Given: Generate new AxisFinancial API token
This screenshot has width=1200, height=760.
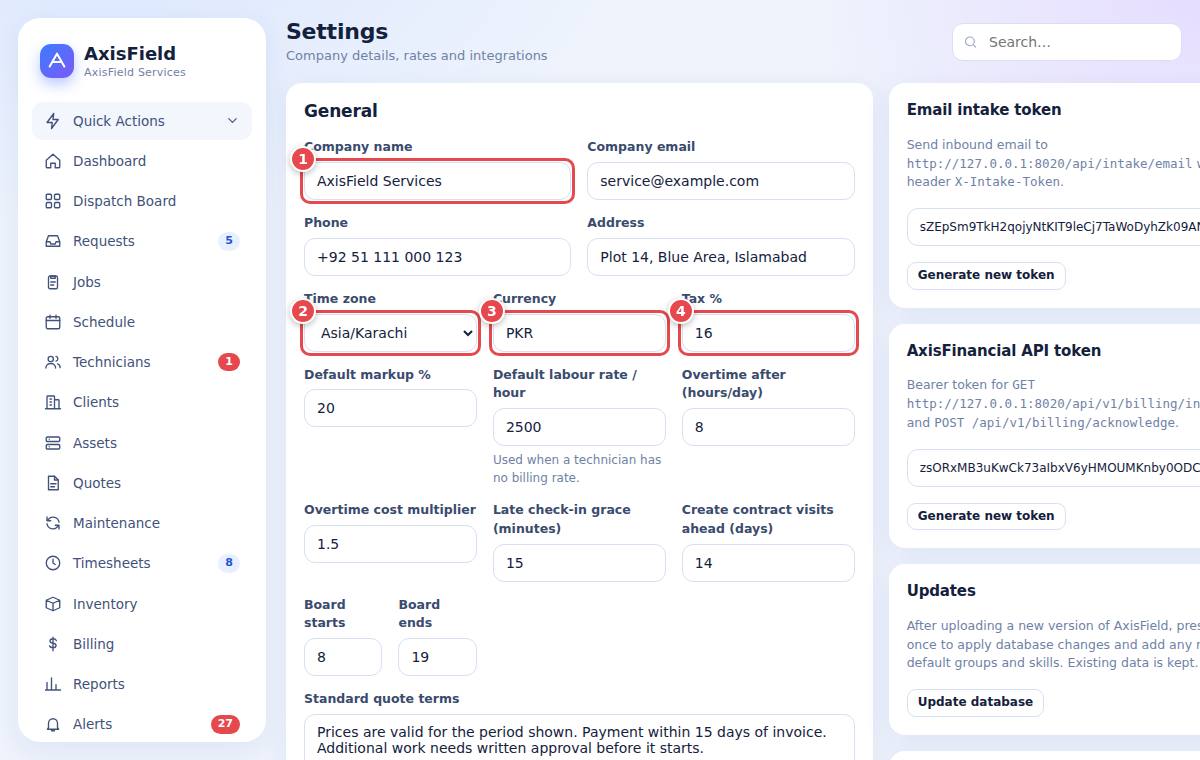Looking at the screenshot, I should pyautogui.click(x=986, y=516).
